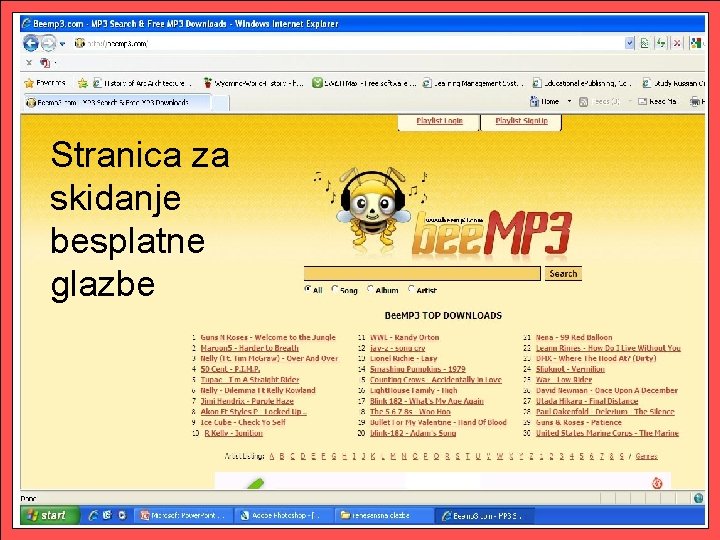This screenshot has height=540, width=720.
Task: Open the green 'Free software' favorite
Action: 364,83
